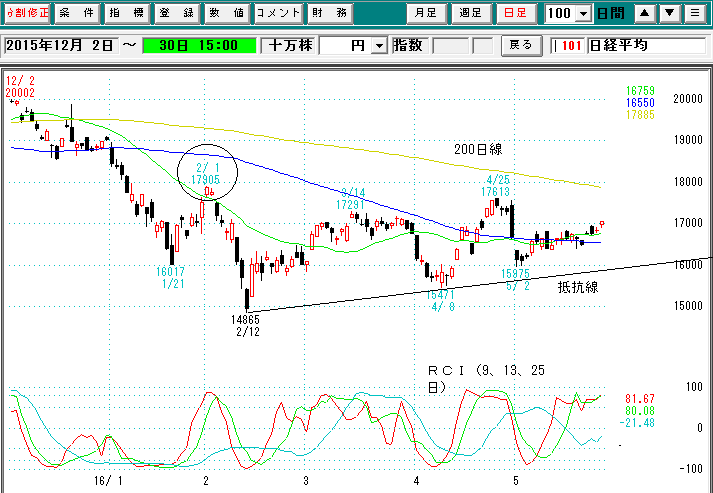Image resolution: width=713 pixels, height=493 pixels.
Task: Open the 指標 indicators menu
Action: [x=126, y=14]
